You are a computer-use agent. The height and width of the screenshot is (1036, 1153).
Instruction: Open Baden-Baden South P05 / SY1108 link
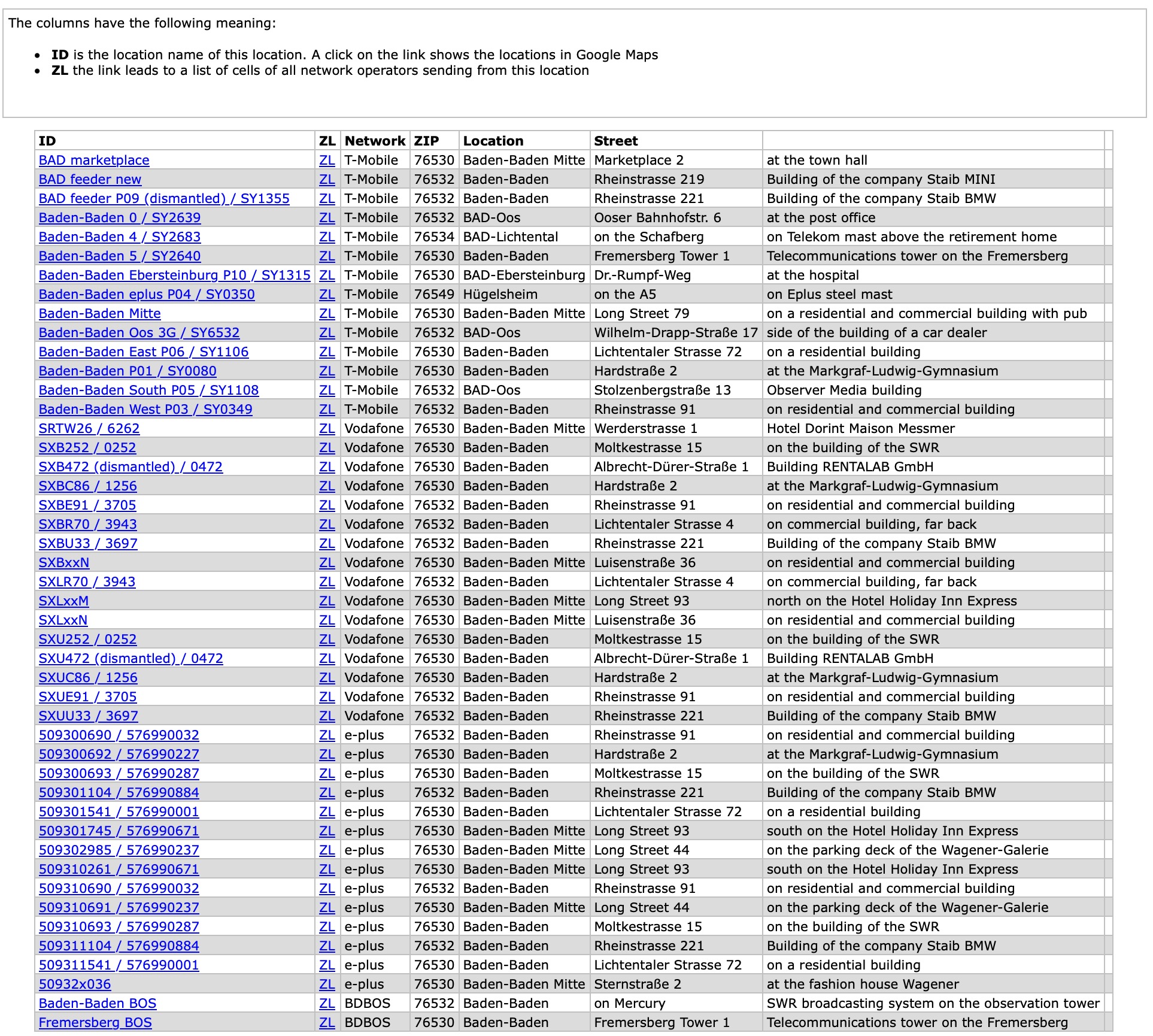(148, 390)
